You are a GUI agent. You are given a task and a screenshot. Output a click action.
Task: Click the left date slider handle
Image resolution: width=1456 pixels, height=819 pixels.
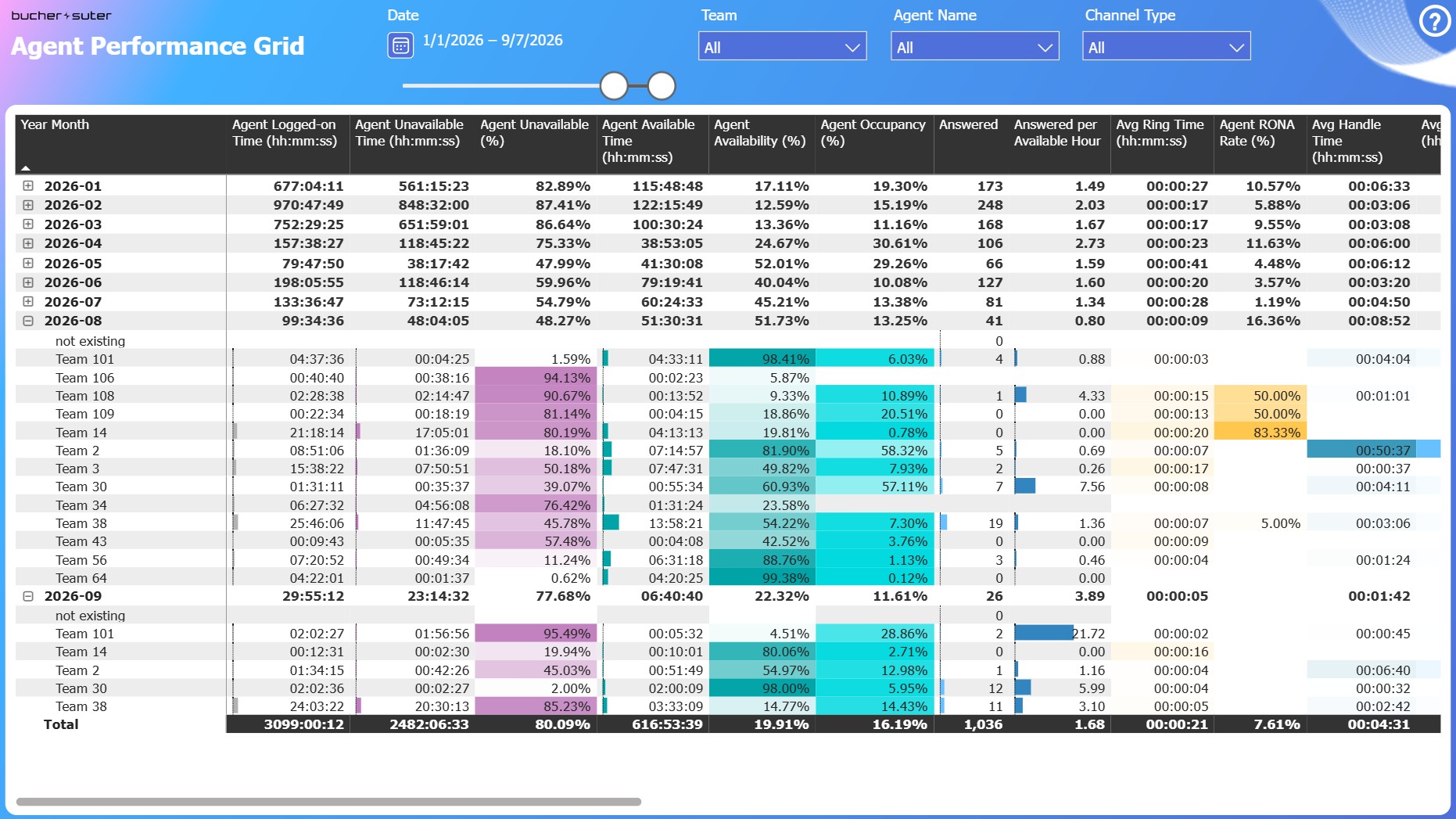[x=614, y=86]
